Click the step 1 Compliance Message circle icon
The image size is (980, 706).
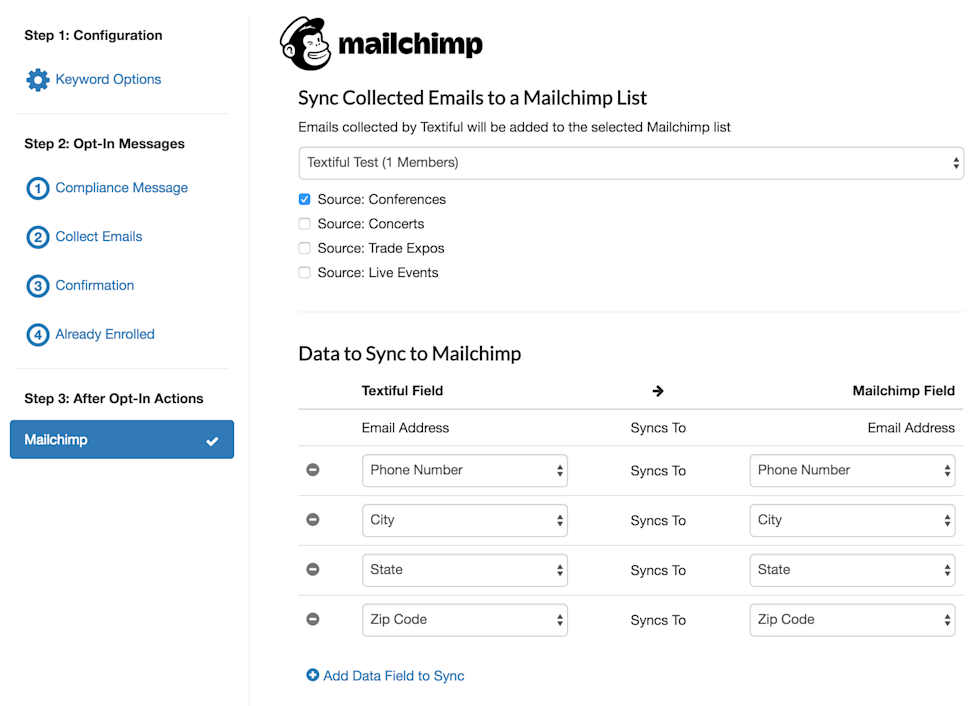(37, 188)
